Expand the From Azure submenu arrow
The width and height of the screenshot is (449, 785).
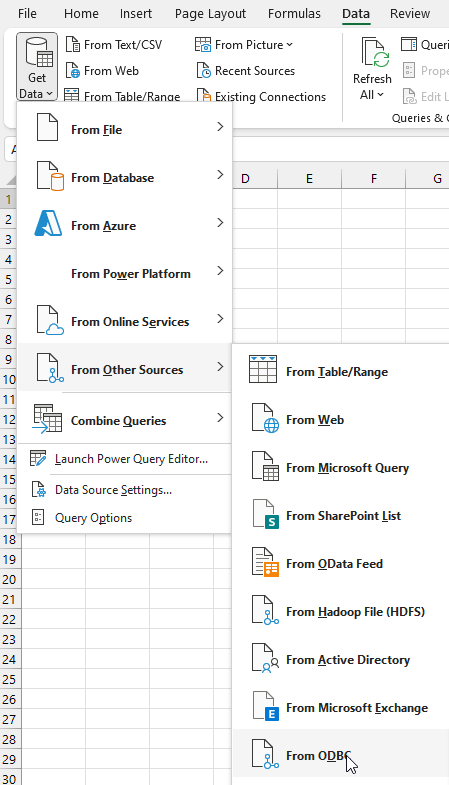220,223
